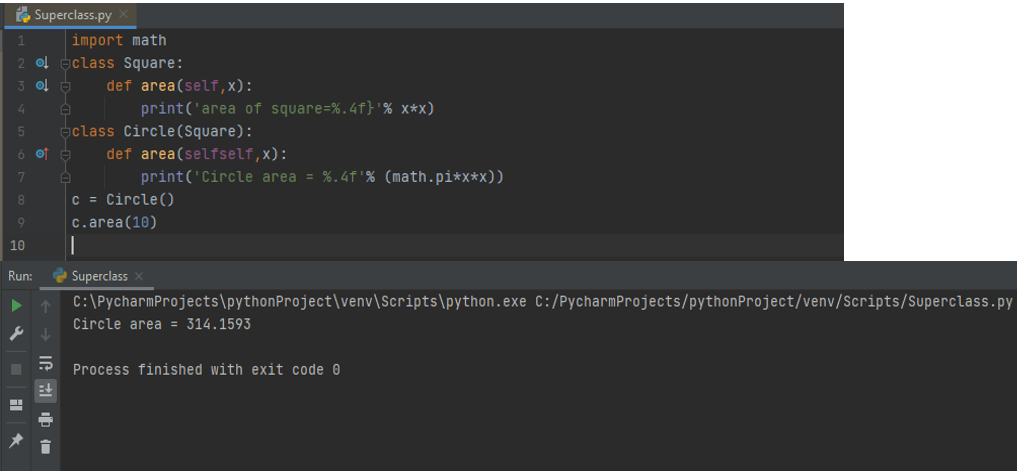1017x472 pixels.
Task: Click the Stop process square icon
Action: tap(17, 369)
